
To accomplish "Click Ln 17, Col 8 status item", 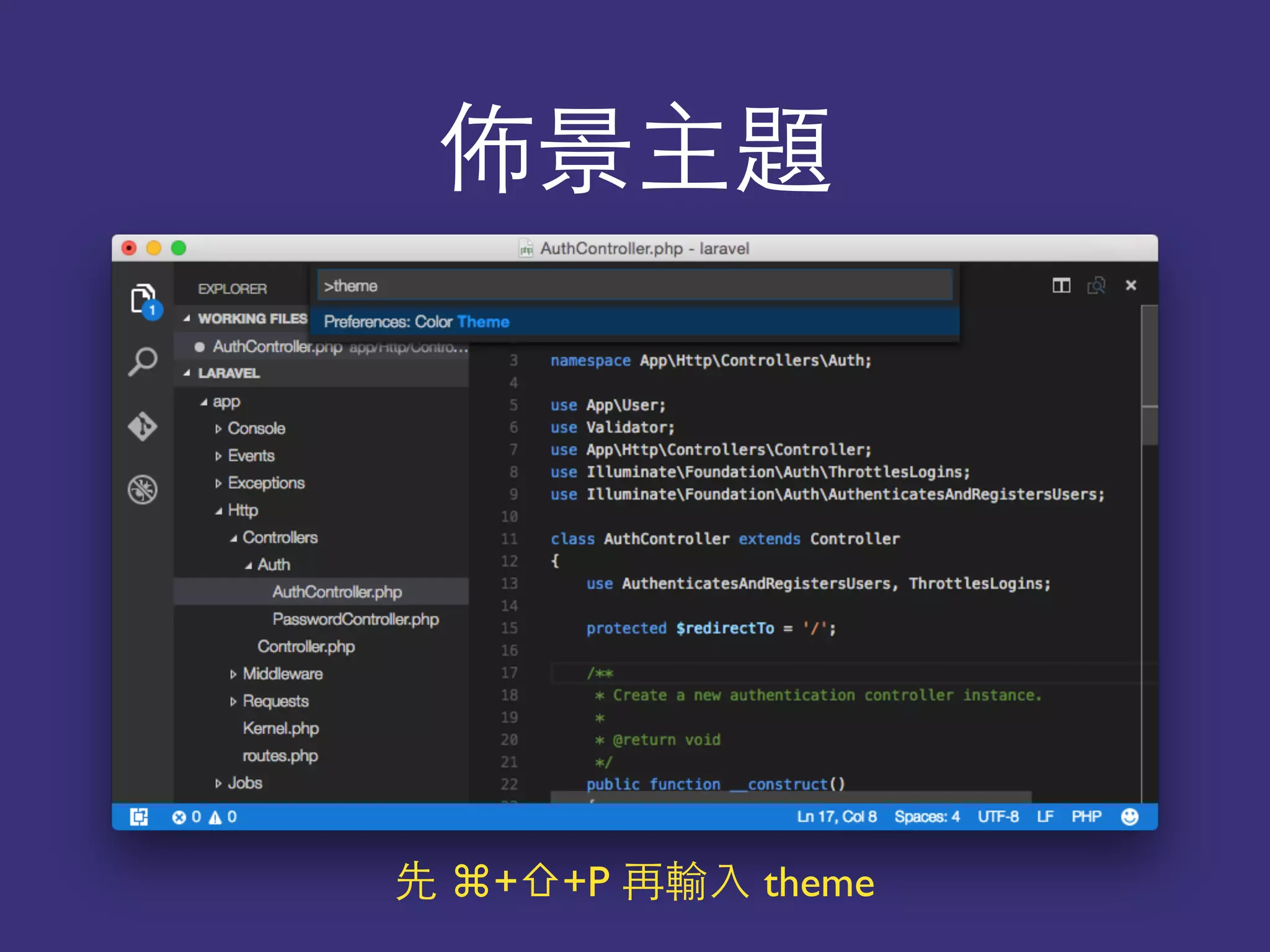I will click(837, 817).
